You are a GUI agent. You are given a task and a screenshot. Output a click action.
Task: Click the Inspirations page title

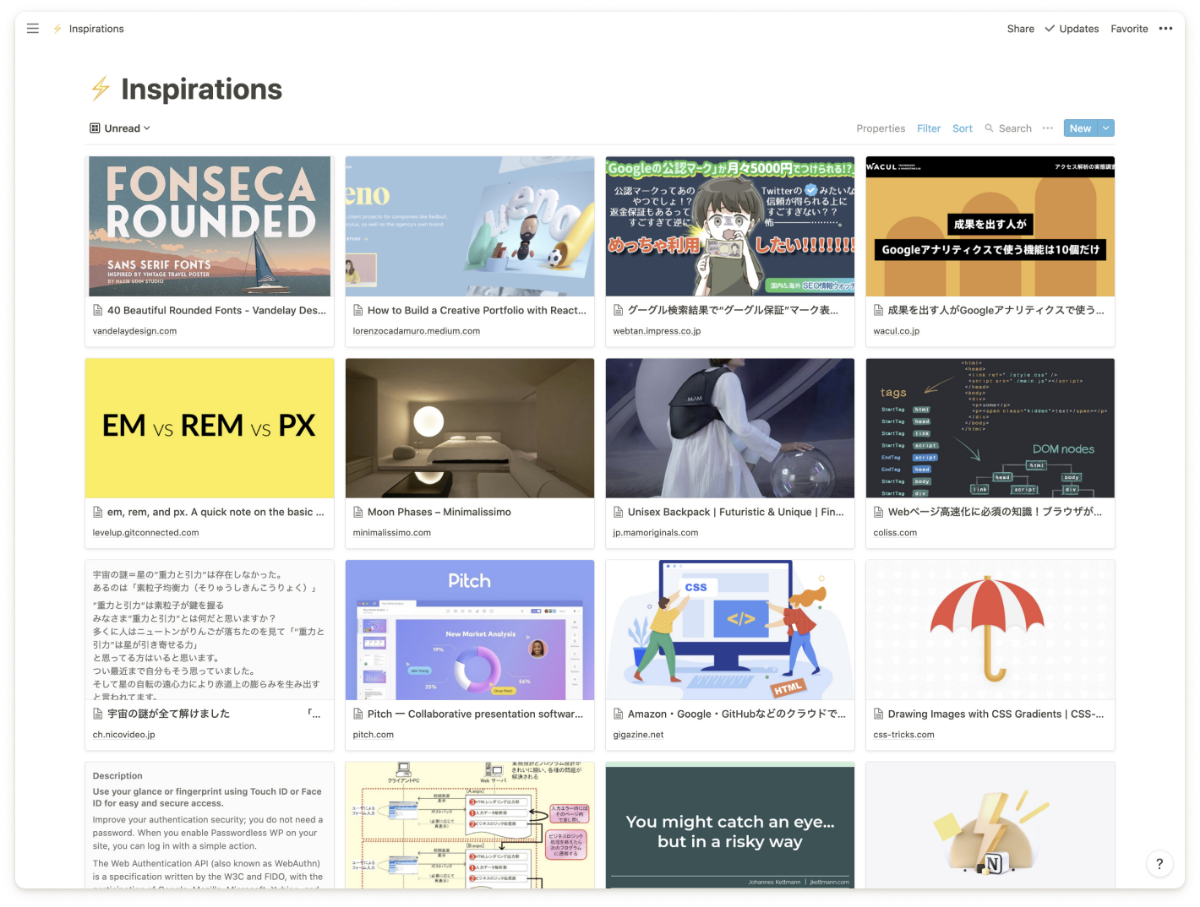201,89
